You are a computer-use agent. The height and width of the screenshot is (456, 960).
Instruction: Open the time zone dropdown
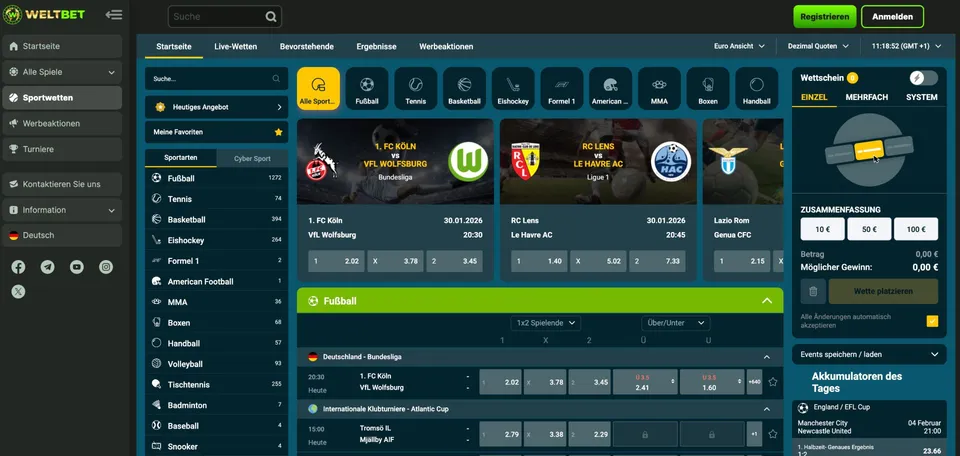906,46
